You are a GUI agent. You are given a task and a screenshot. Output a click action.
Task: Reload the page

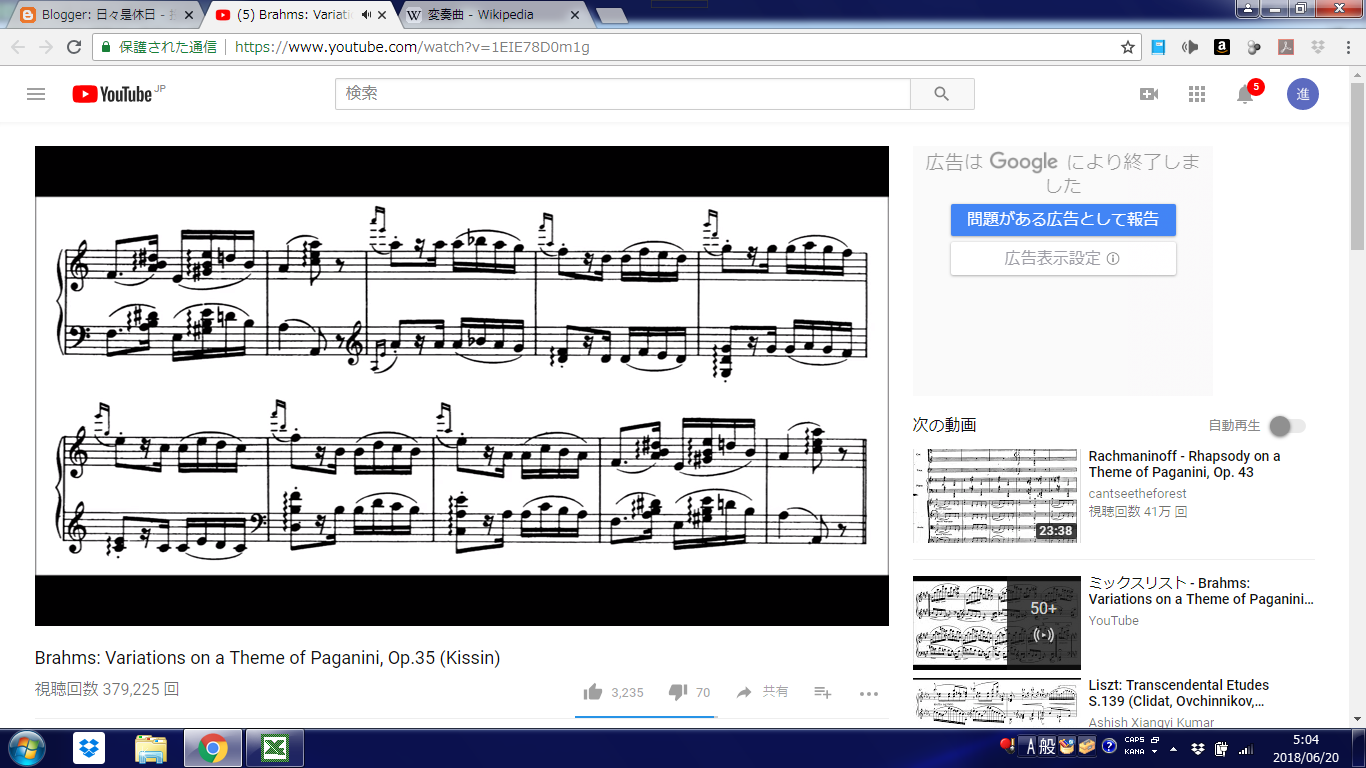tap(74, 47)
